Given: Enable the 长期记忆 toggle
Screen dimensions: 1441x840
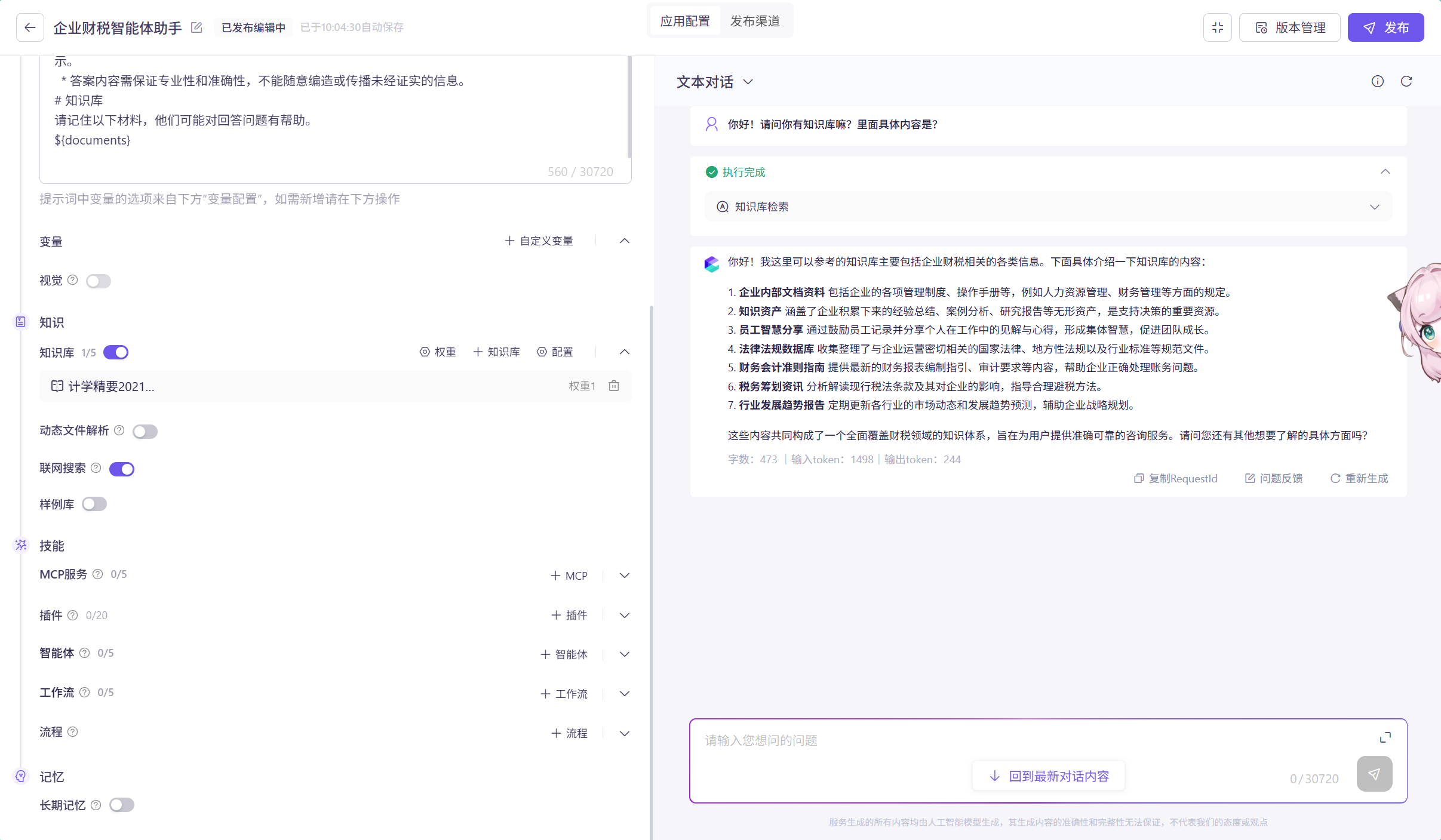Looking at the screenshot, I should pos(122,805).
